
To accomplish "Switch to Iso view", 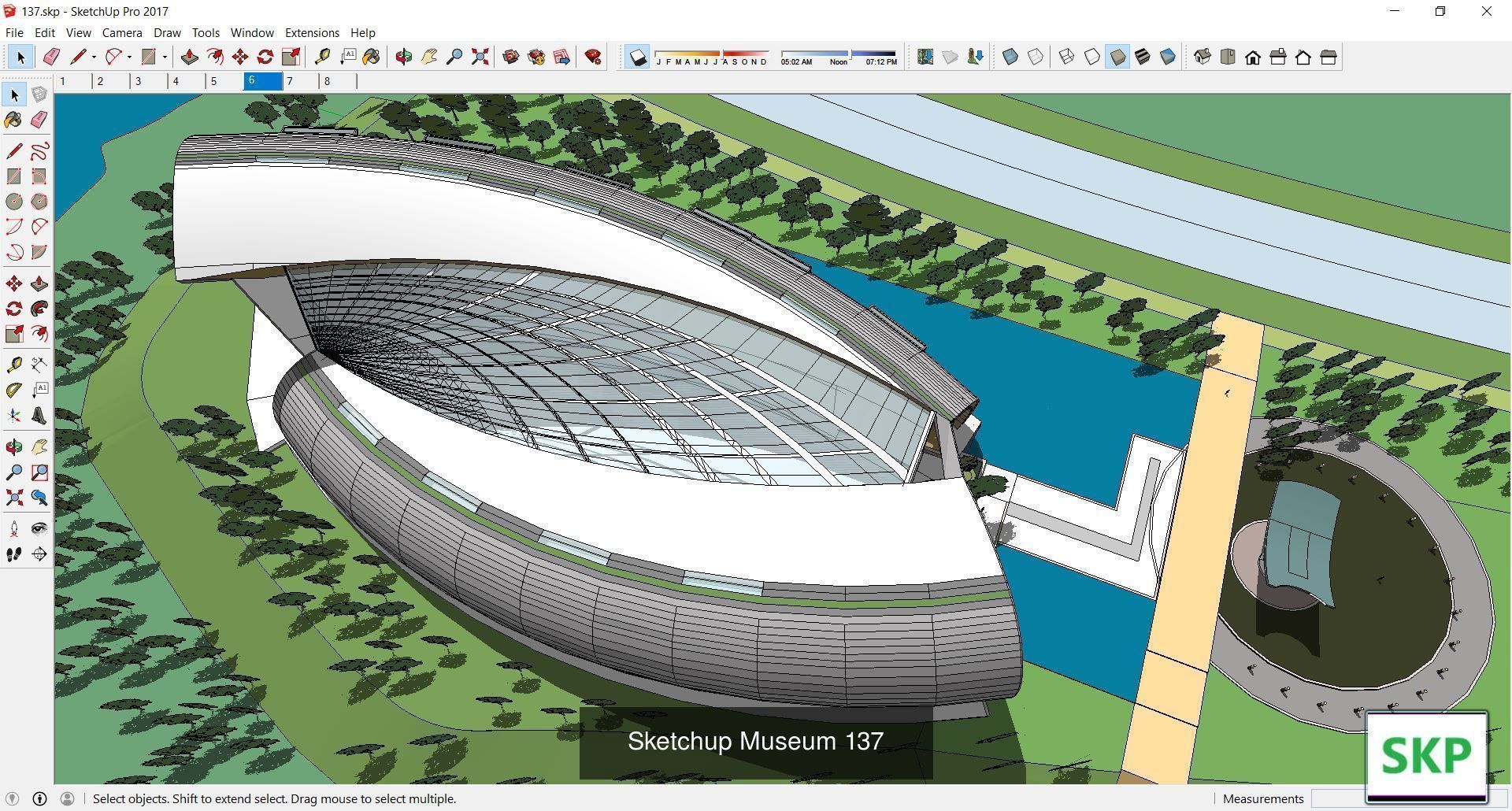I will (x=1203, y=57).
